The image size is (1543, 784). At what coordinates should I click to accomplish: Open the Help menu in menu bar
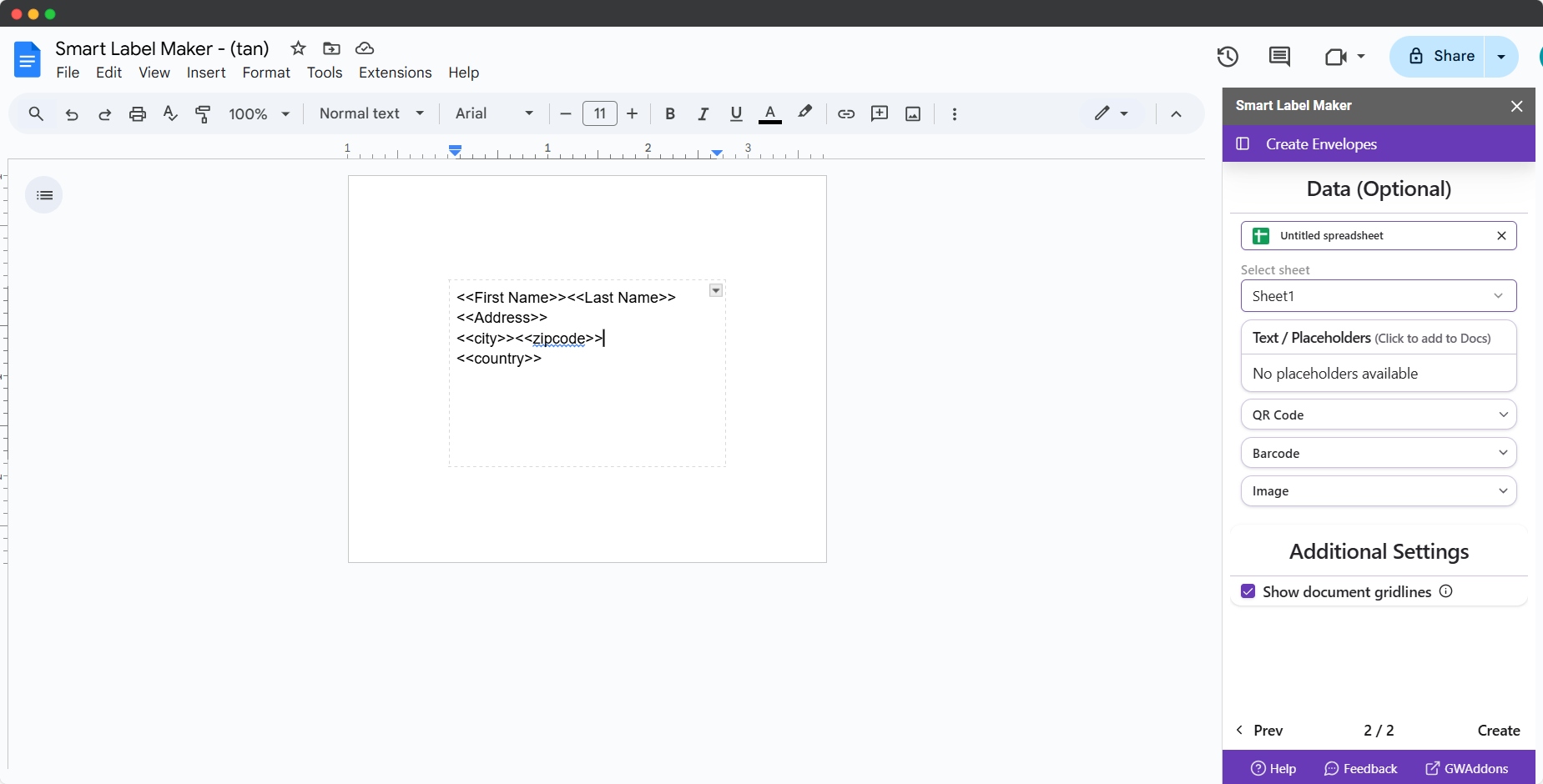[x=464, y=73]
